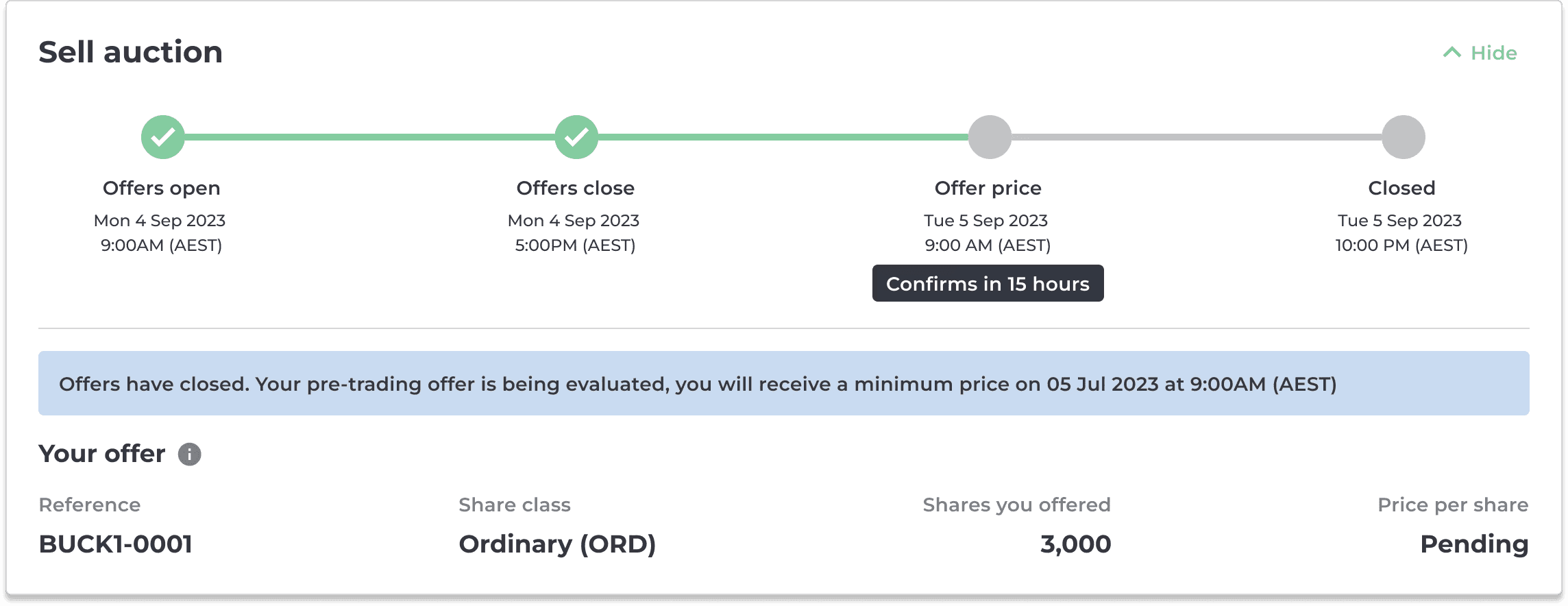Click the Sell auction heading

click(130, 52)
